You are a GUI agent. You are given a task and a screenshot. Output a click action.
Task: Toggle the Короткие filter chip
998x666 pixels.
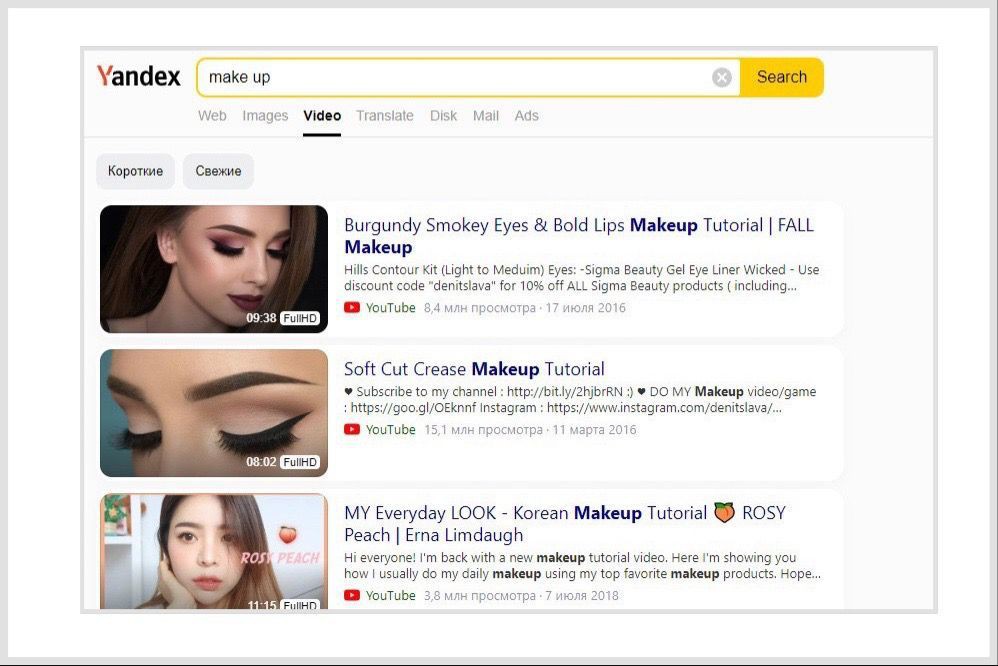(135, 171)
